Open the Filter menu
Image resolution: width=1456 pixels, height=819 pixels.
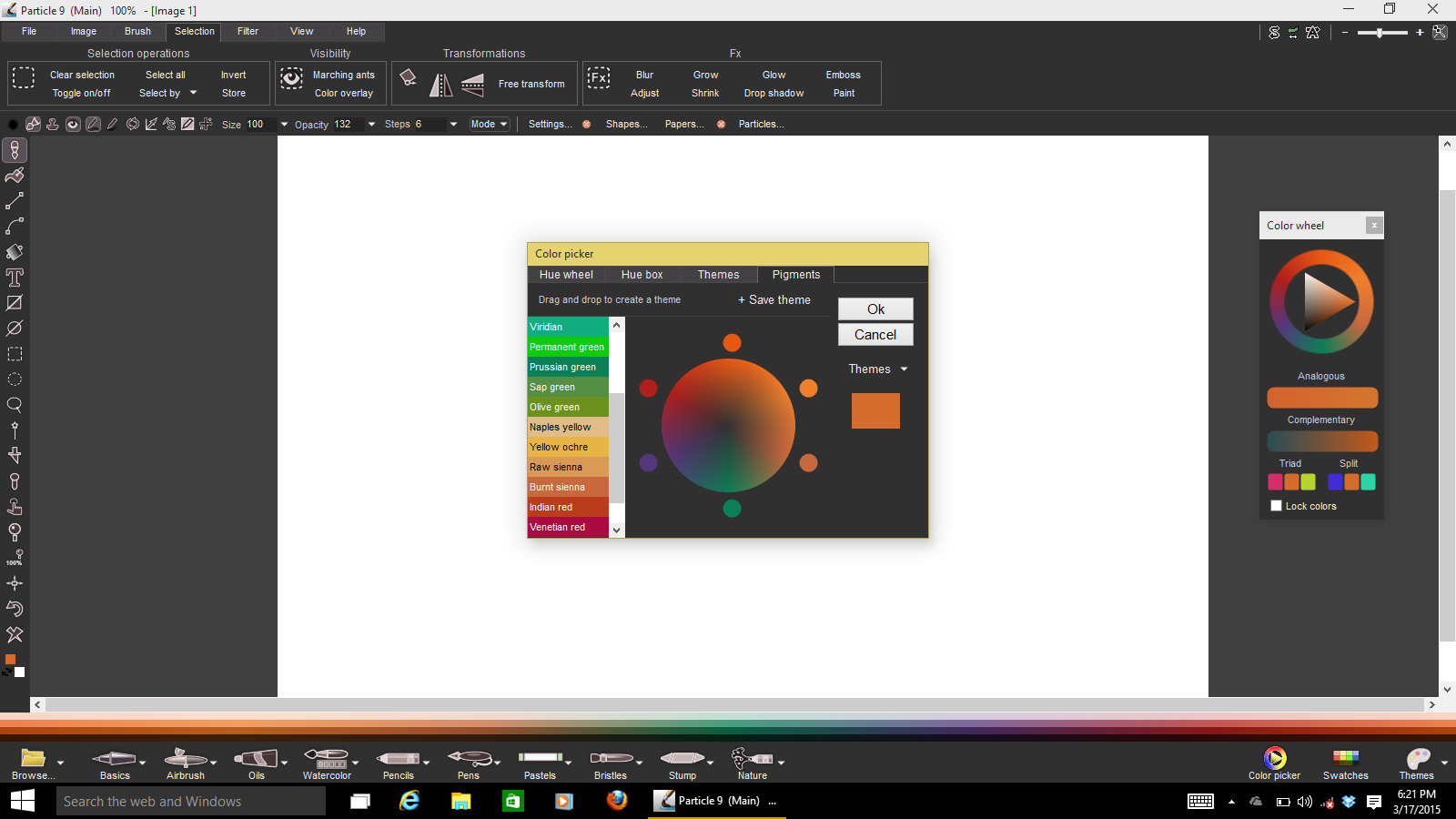248,31
